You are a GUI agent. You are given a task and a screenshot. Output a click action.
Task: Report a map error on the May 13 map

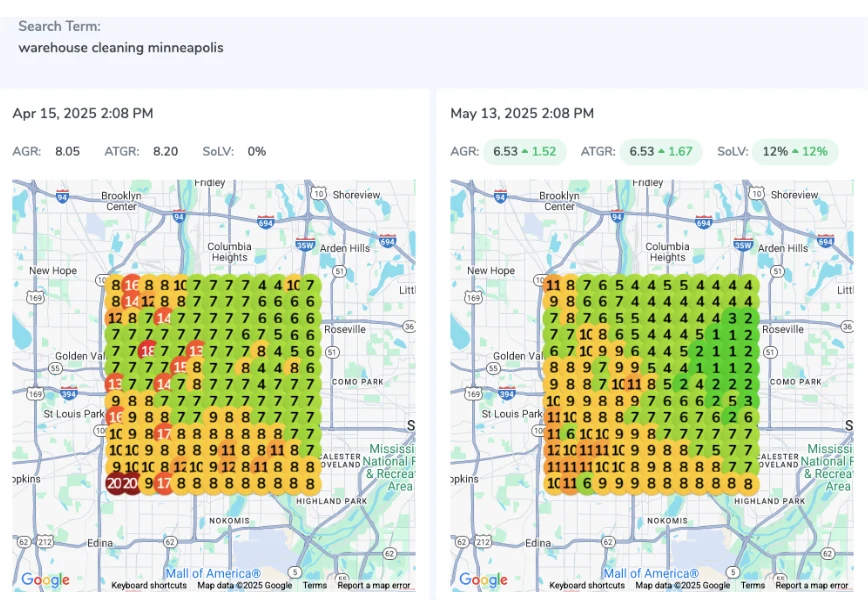(812, 586)
